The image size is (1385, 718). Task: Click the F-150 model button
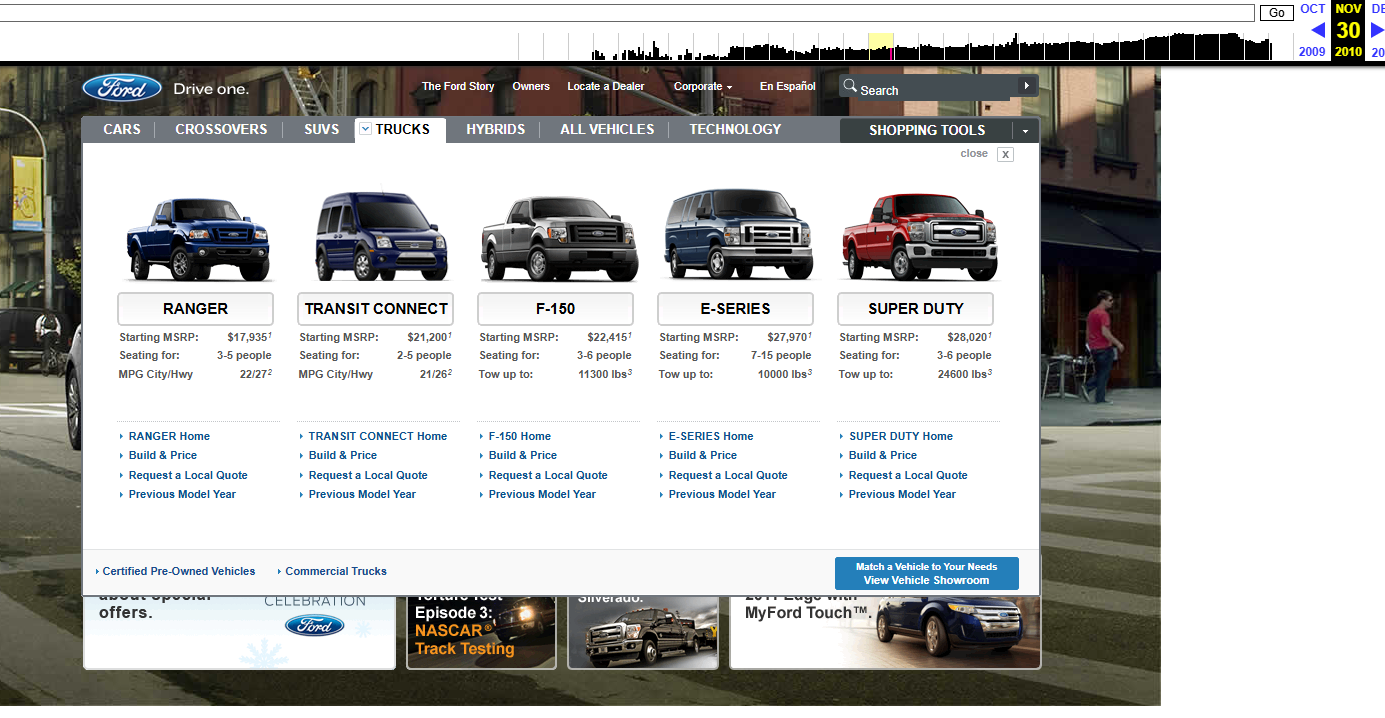coord(555,308)
